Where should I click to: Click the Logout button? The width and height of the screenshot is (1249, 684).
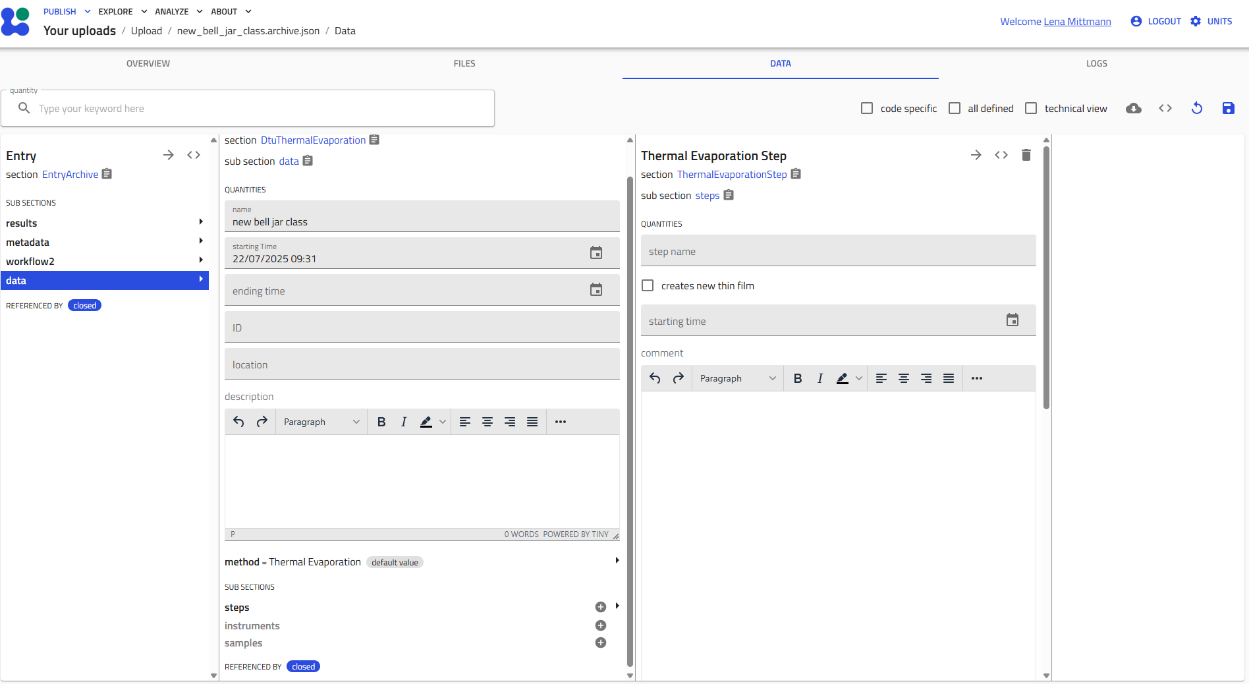[1156, 21]
